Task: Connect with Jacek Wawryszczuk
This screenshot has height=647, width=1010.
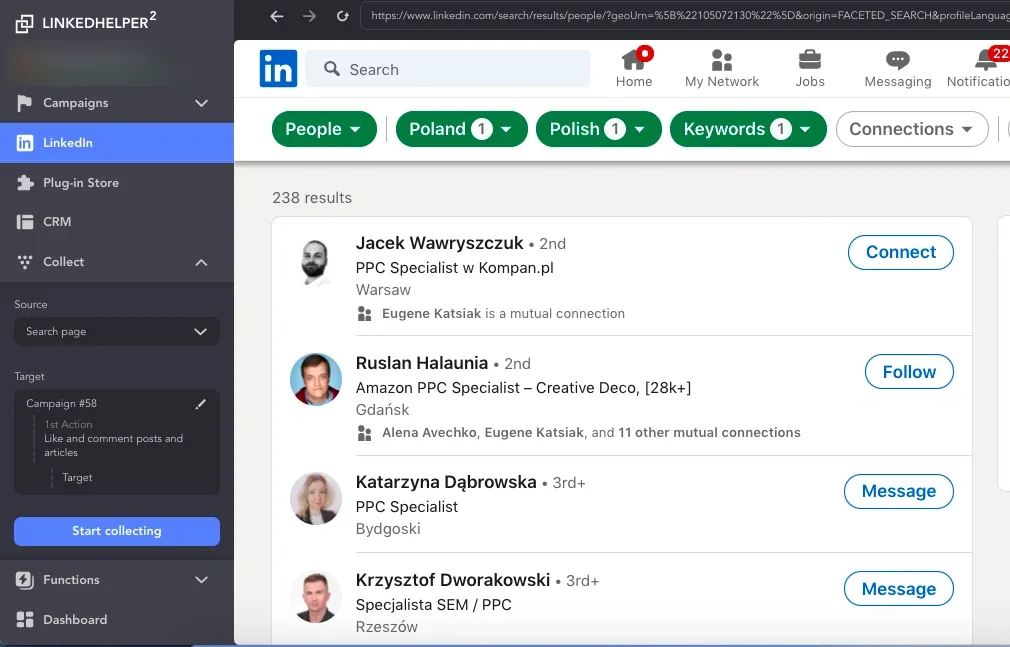Action: click(x=900, y=253)
